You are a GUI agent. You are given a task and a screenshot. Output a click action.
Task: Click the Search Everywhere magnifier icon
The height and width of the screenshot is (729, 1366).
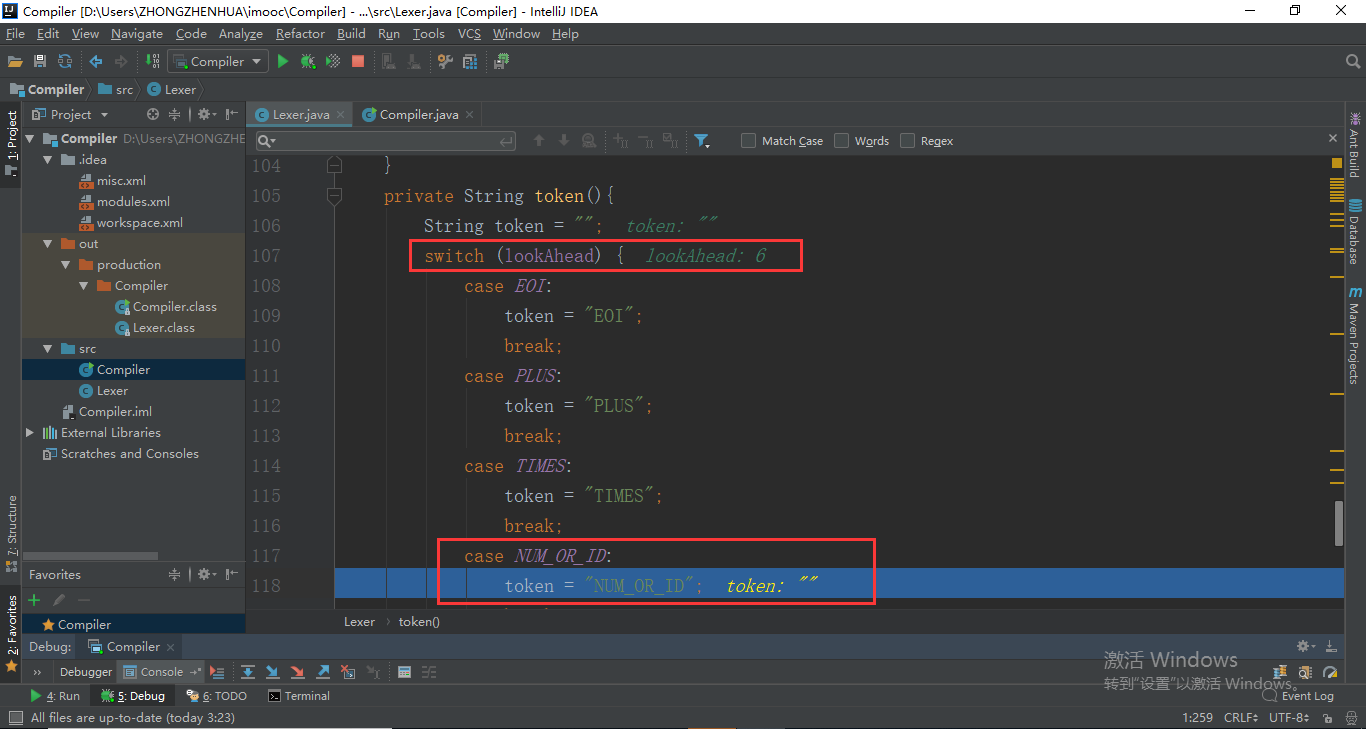1352,62
